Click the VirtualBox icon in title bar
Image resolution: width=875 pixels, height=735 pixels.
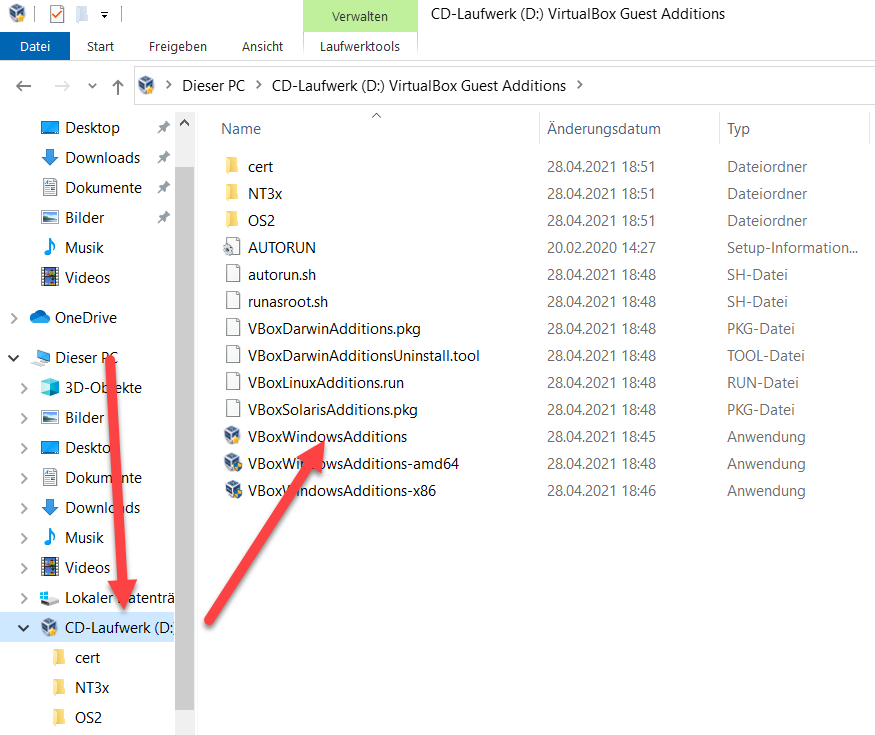[17, 13]
